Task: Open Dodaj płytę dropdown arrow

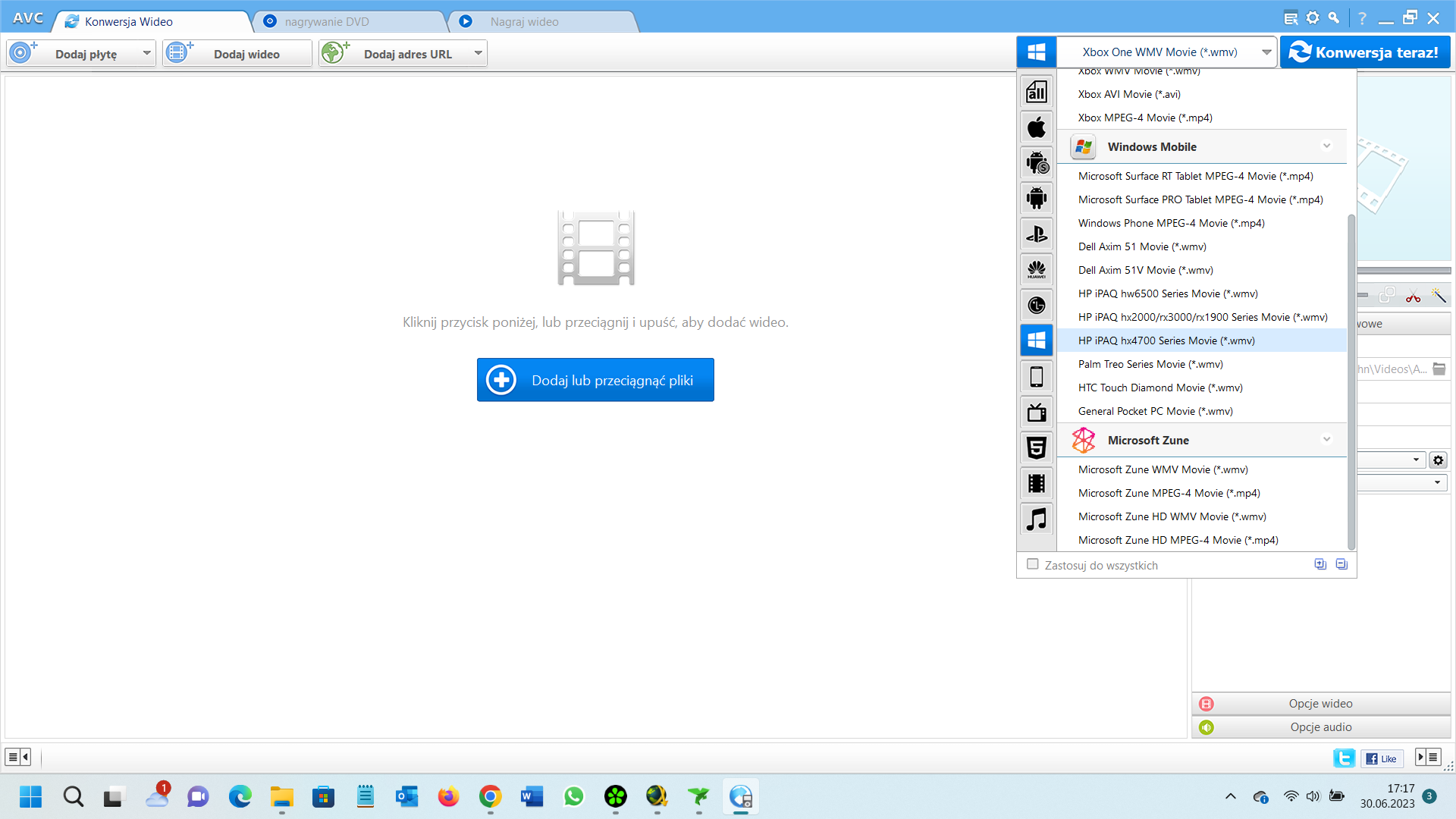Action: coord(146,53)
